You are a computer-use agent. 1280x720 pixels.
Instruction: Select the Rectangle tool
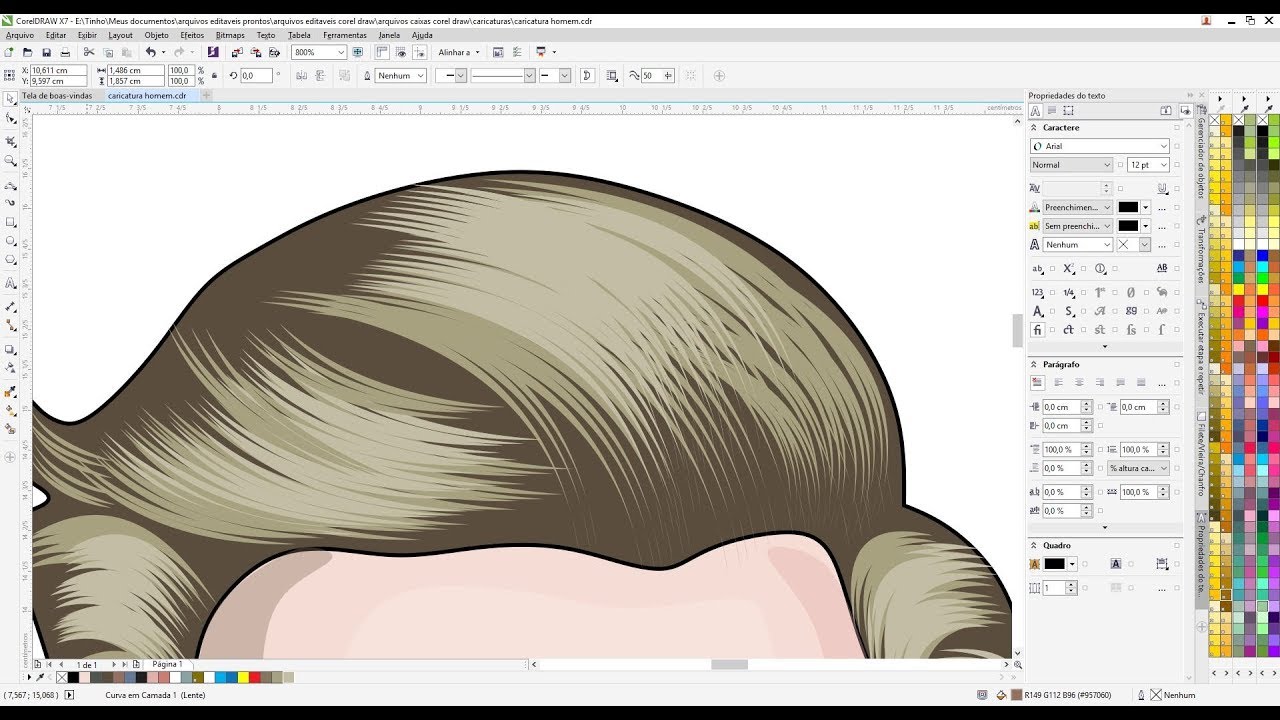coord(11,222)
